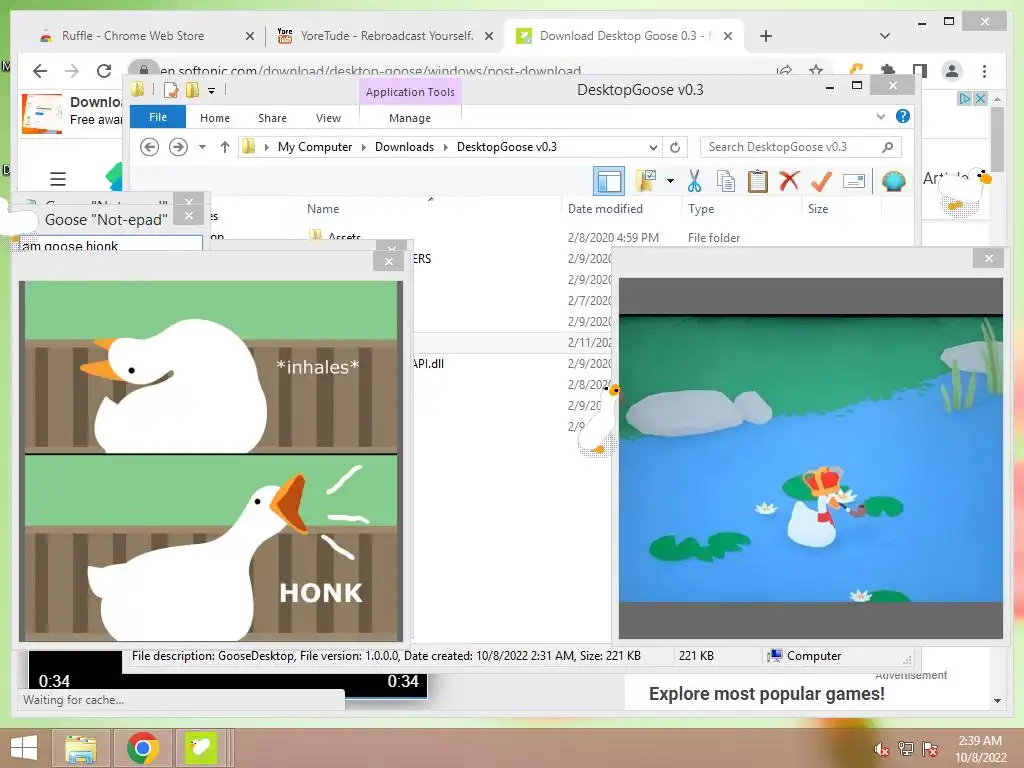Image resolution: width=1024 pixels, height=768 pixels.
Task: Click the Properties quick access icon in title bar
Action: (x=171, y=90)
